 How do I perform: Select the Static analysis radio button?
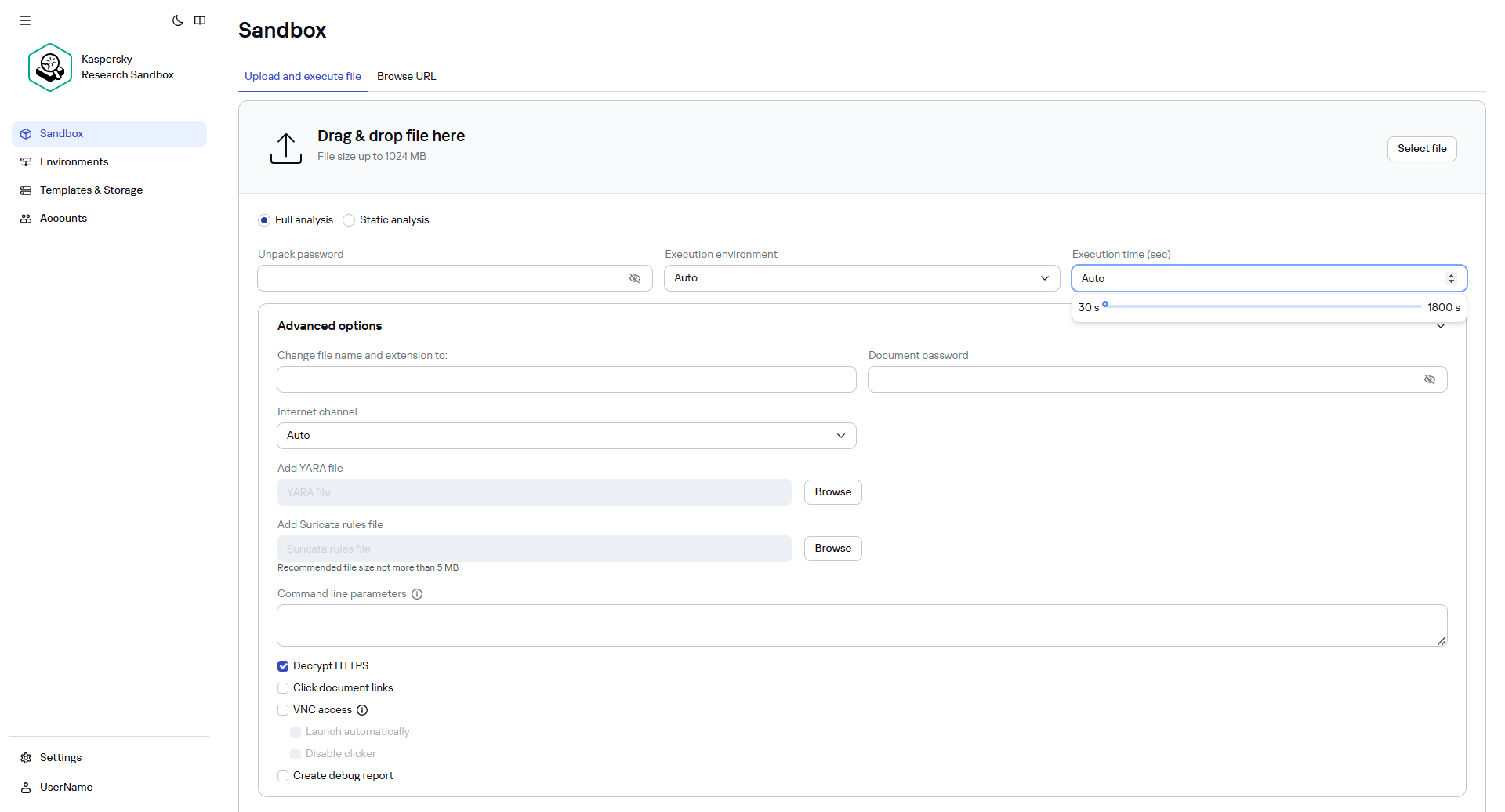[349, 220]
